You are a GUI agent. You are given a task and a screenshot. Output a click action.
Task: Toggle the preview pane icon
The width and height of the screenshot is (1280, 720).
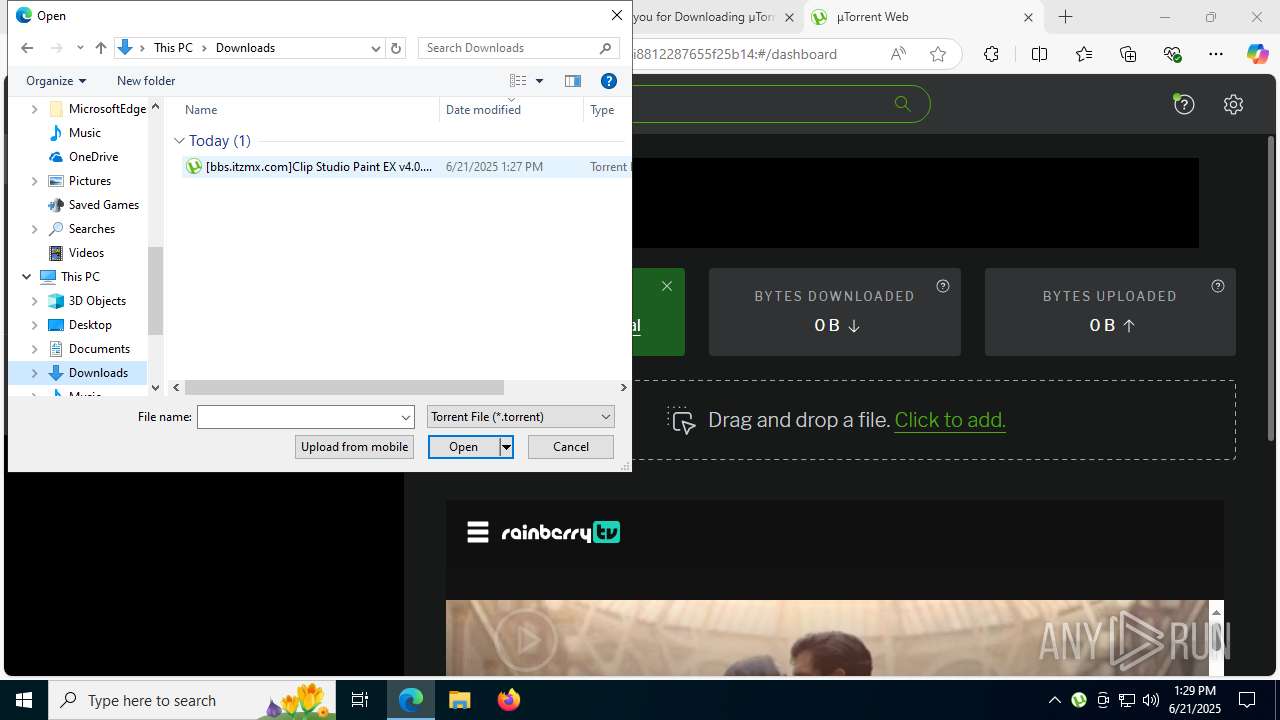coord(573,81)
